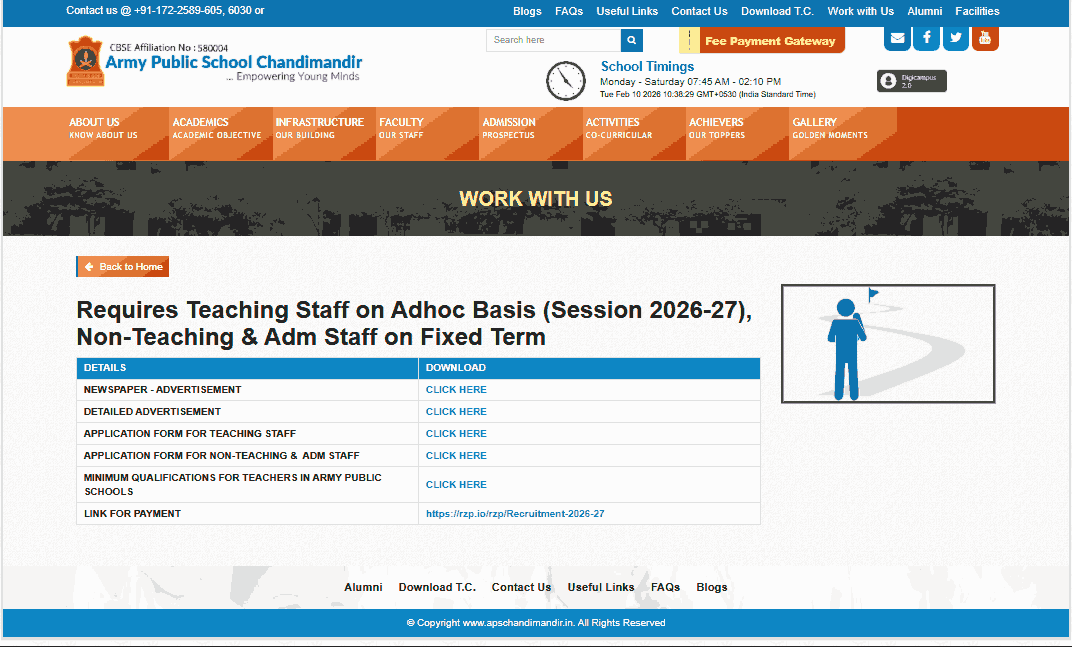Click the figure-with-flag recruitment graphic
This screenshot has width=1072, height=647.
tap(887, 343)
